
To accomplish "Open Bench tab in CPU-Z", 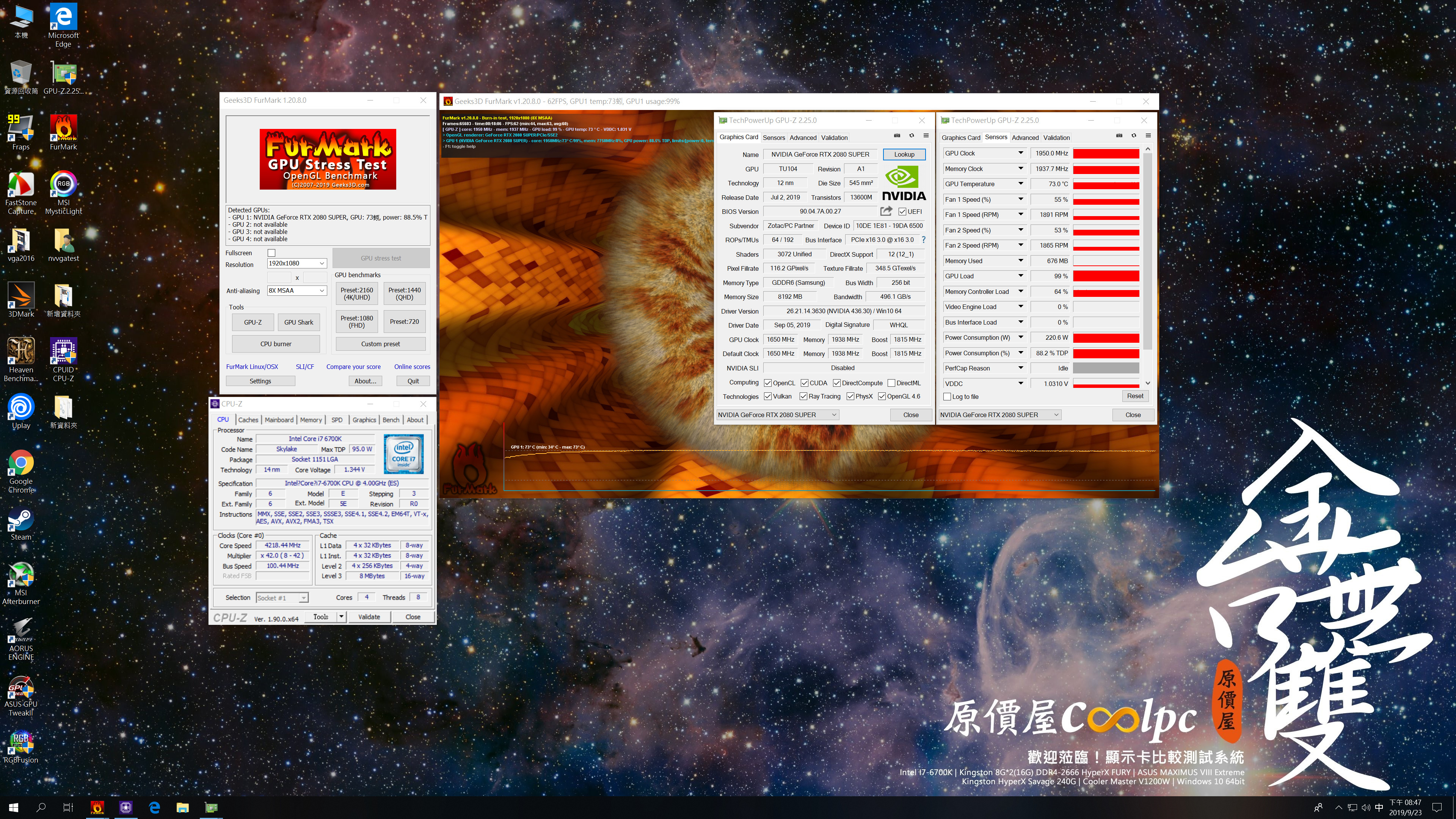I will [391, 419].
